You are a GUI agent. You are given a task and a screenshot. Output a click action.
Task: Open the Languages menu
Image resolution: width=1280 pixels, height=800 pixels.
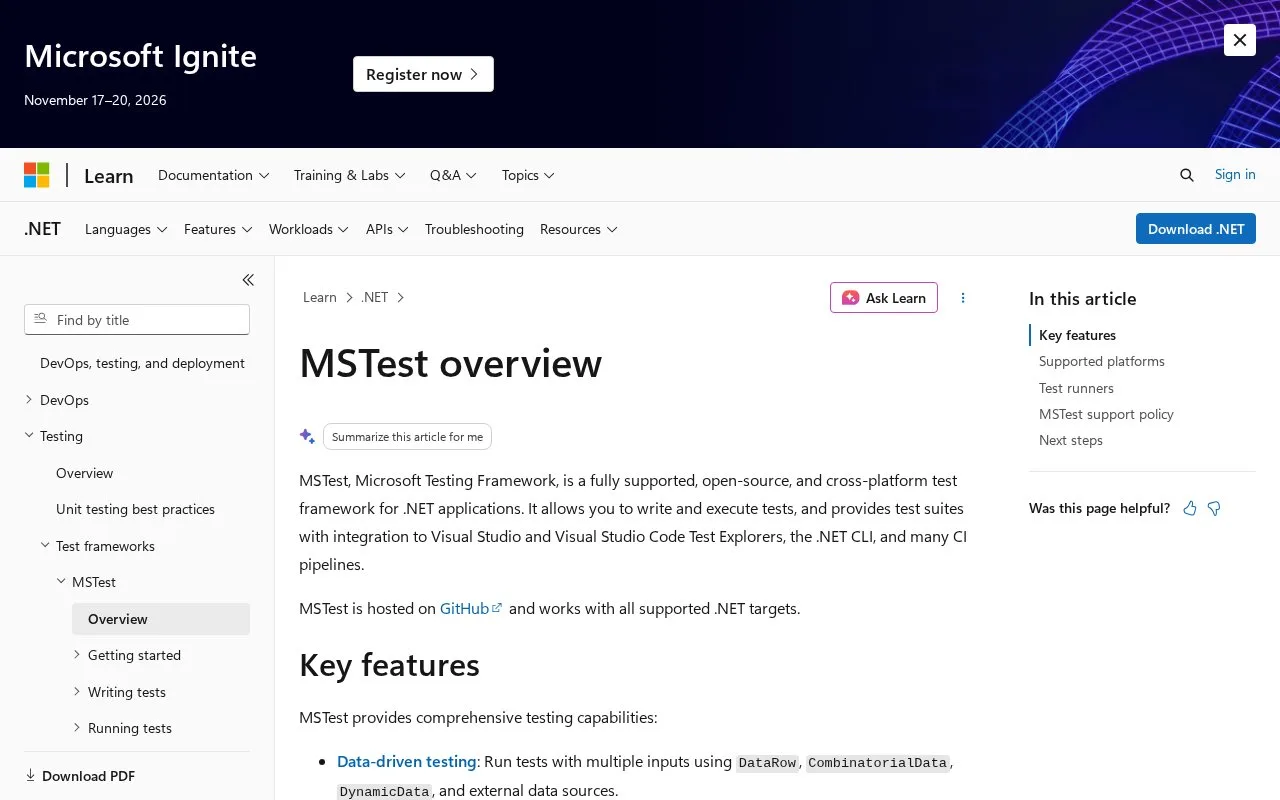click(x=126, y=229)
